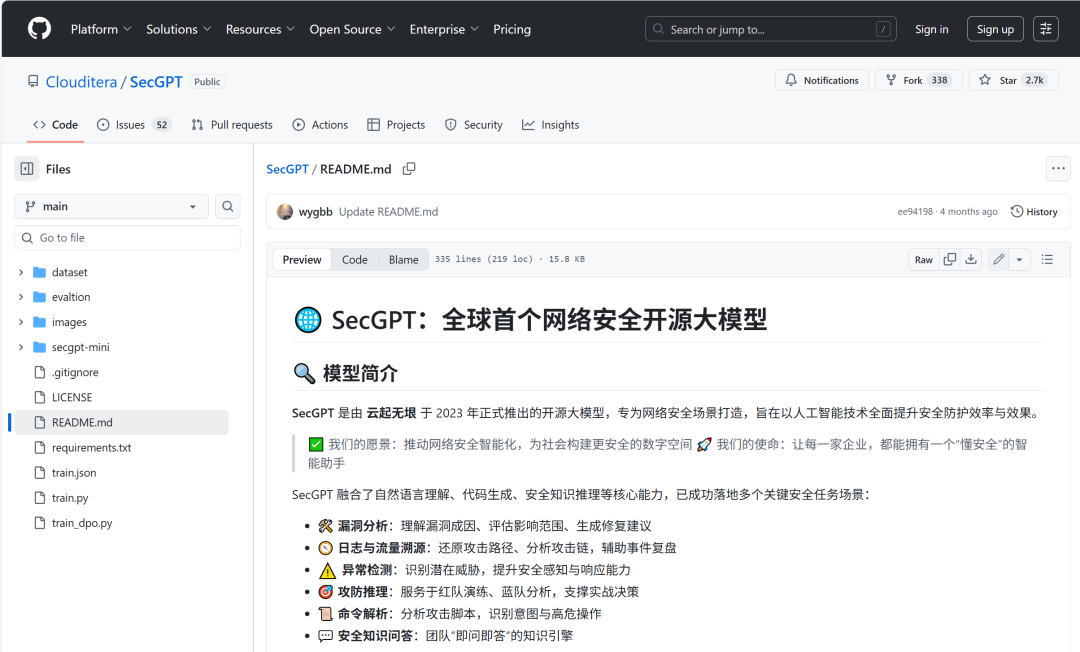Open the dataset folder
Viewport: 1080px width, 652px height.
point(70,272)
